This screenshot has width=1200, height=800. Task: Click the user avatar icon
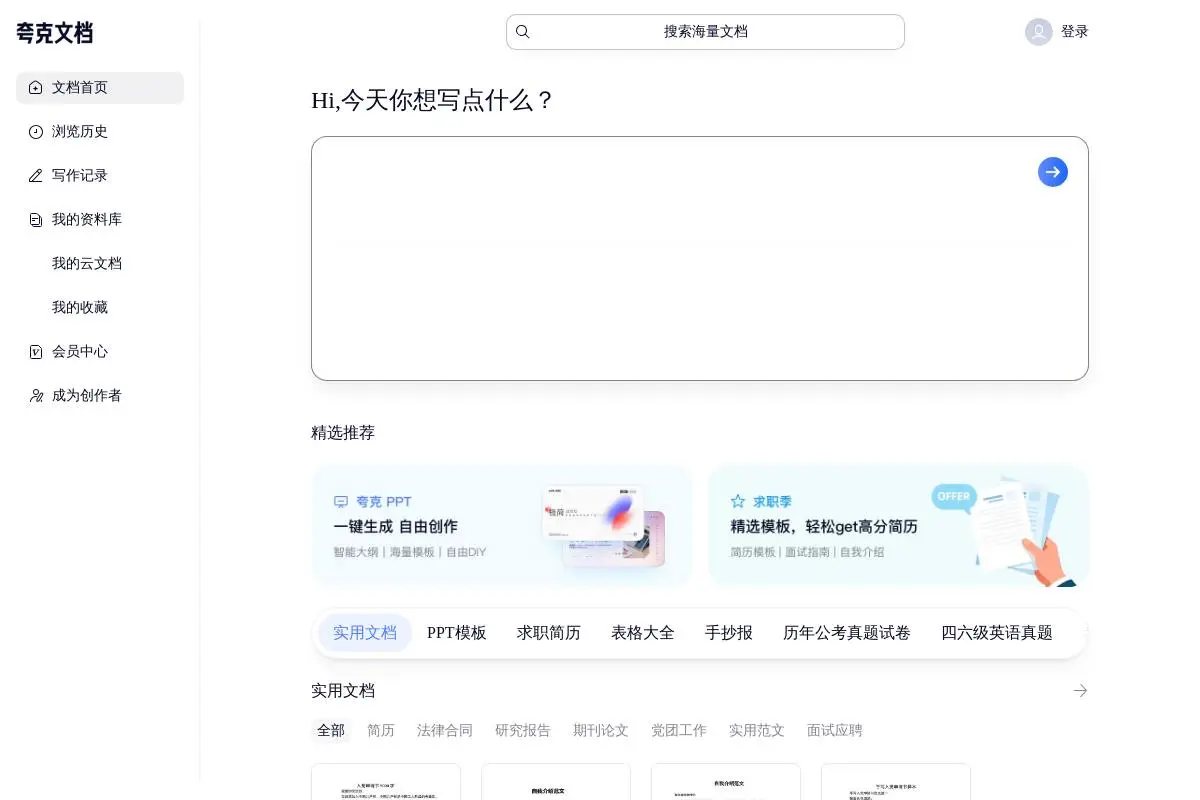1039,32
